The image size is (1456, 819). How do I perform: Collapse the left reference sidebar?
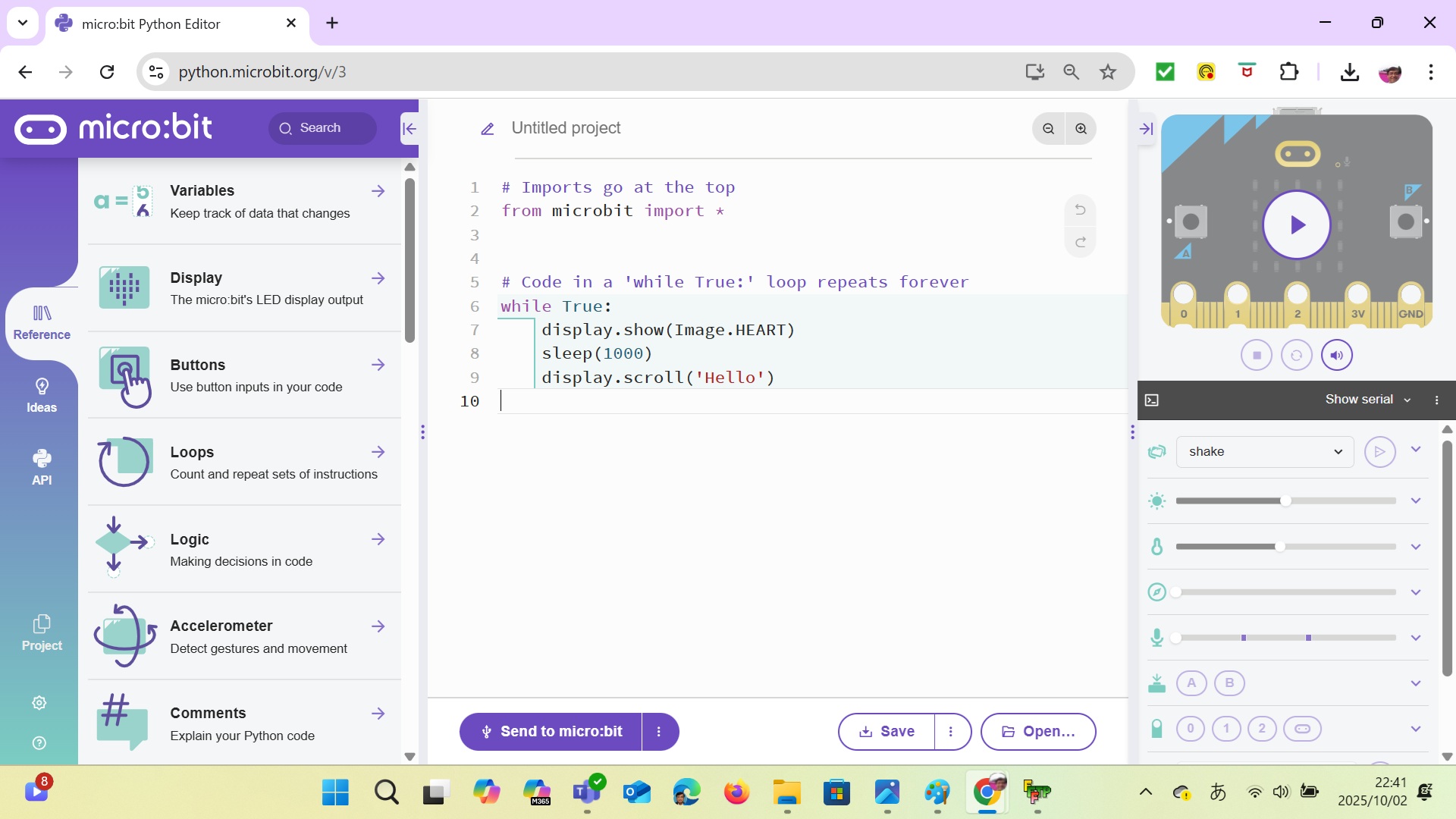pos(409,129)
